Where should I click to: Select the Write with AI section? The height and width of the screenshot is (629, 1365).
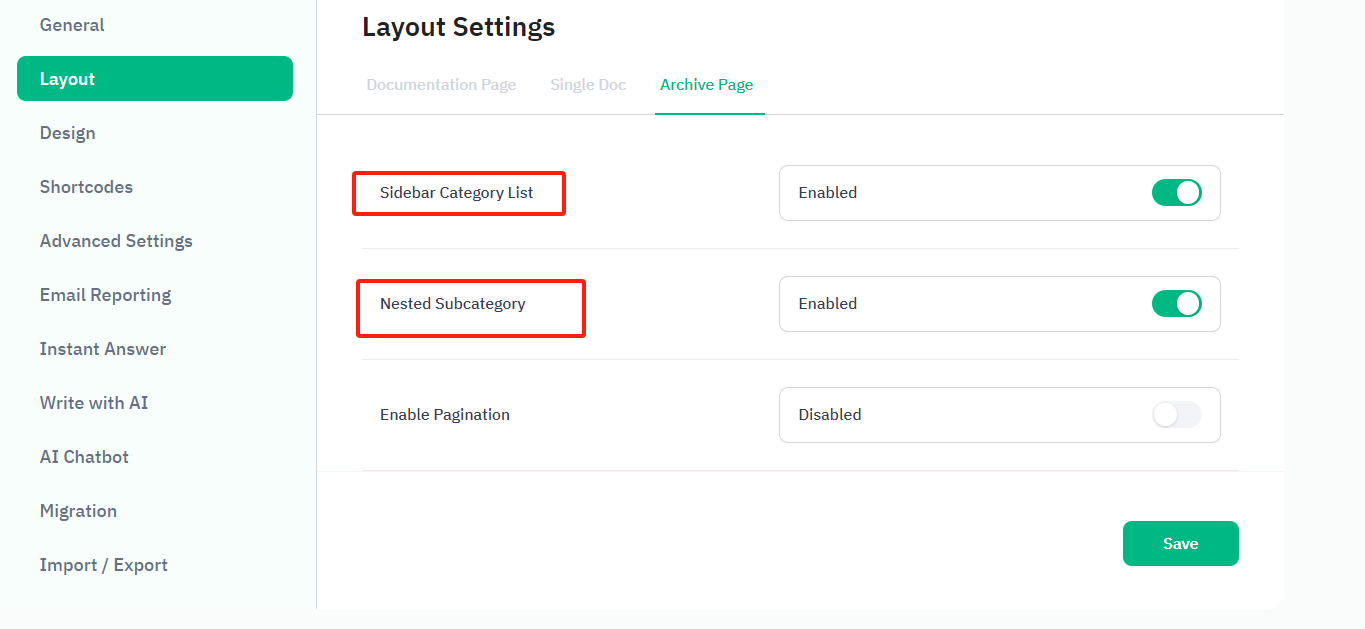(94, 403)
